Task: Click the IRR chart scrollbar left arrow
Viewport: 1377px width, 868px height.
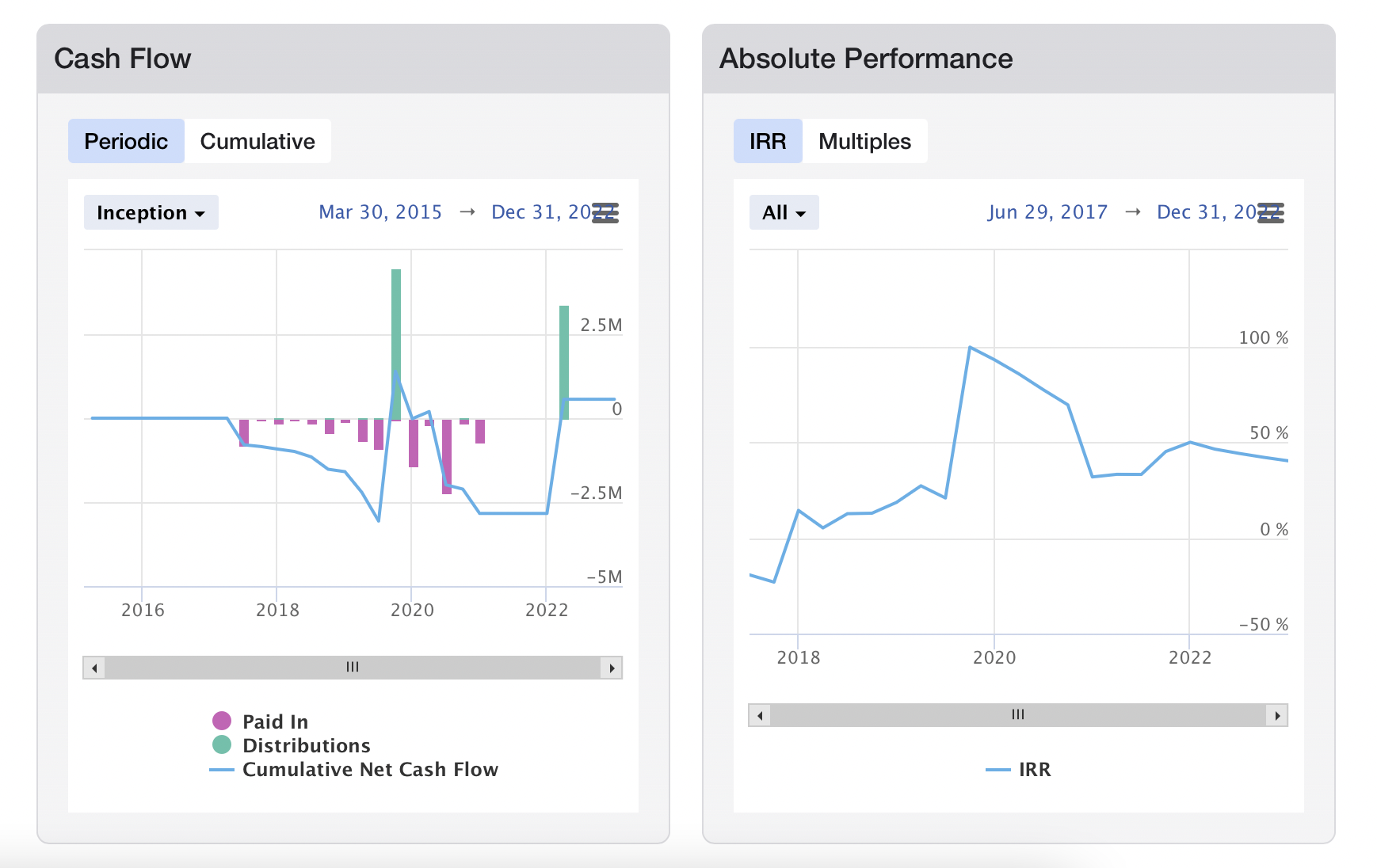Action: coord(760,715)
